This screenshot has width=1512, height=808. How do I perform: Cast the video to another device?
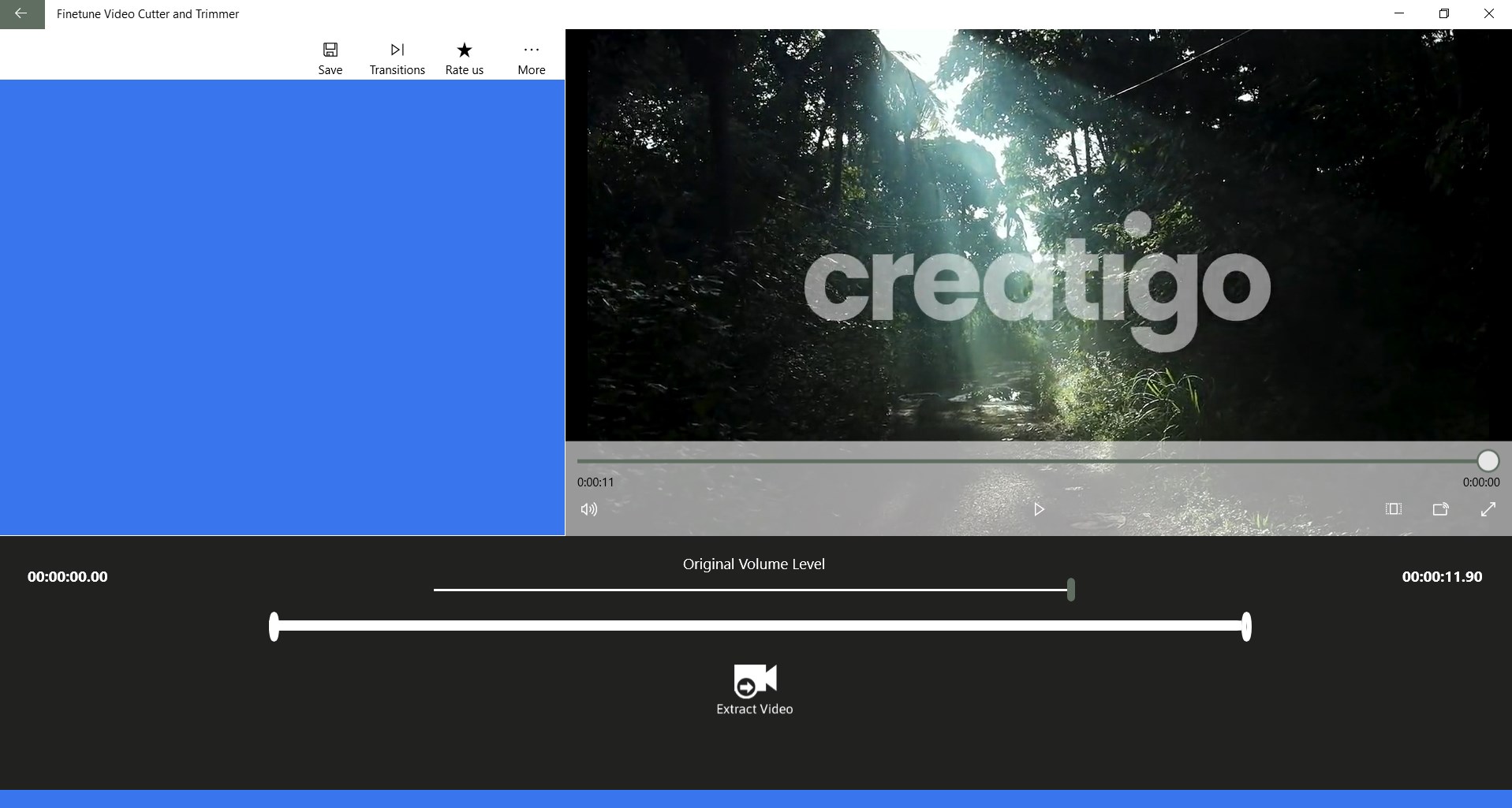pyautogui.click(x=1440, y=509)
